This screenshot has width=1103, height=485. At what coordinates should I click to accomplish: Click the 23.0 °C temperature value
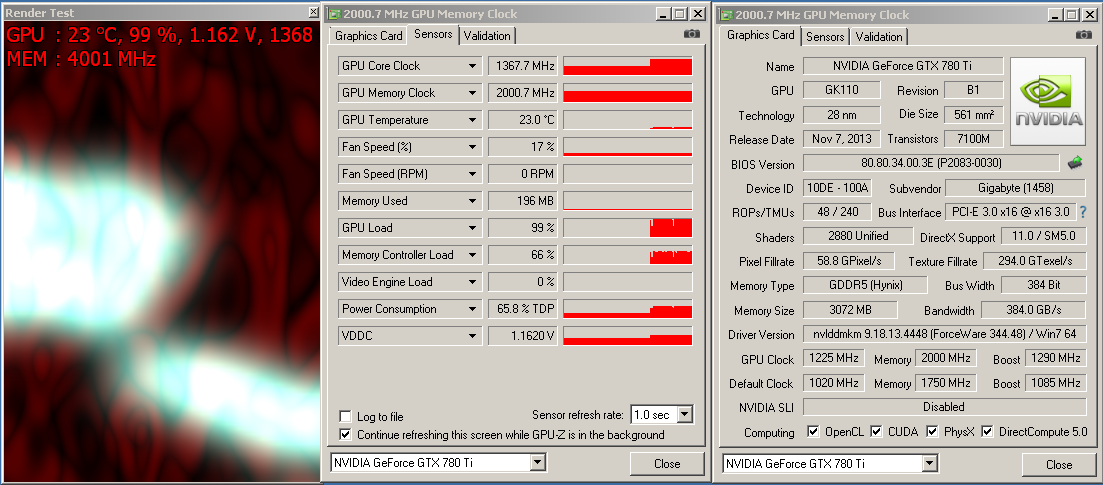point(523,120)
